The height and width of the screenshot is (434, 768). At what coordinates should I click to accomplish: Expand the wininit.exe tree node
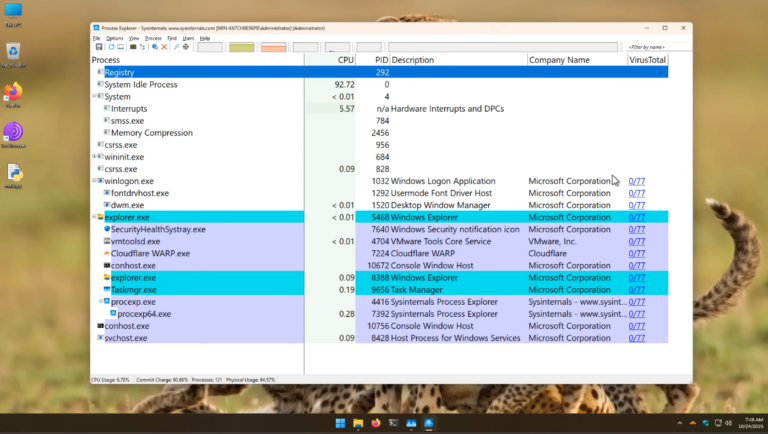coord(94,156)
